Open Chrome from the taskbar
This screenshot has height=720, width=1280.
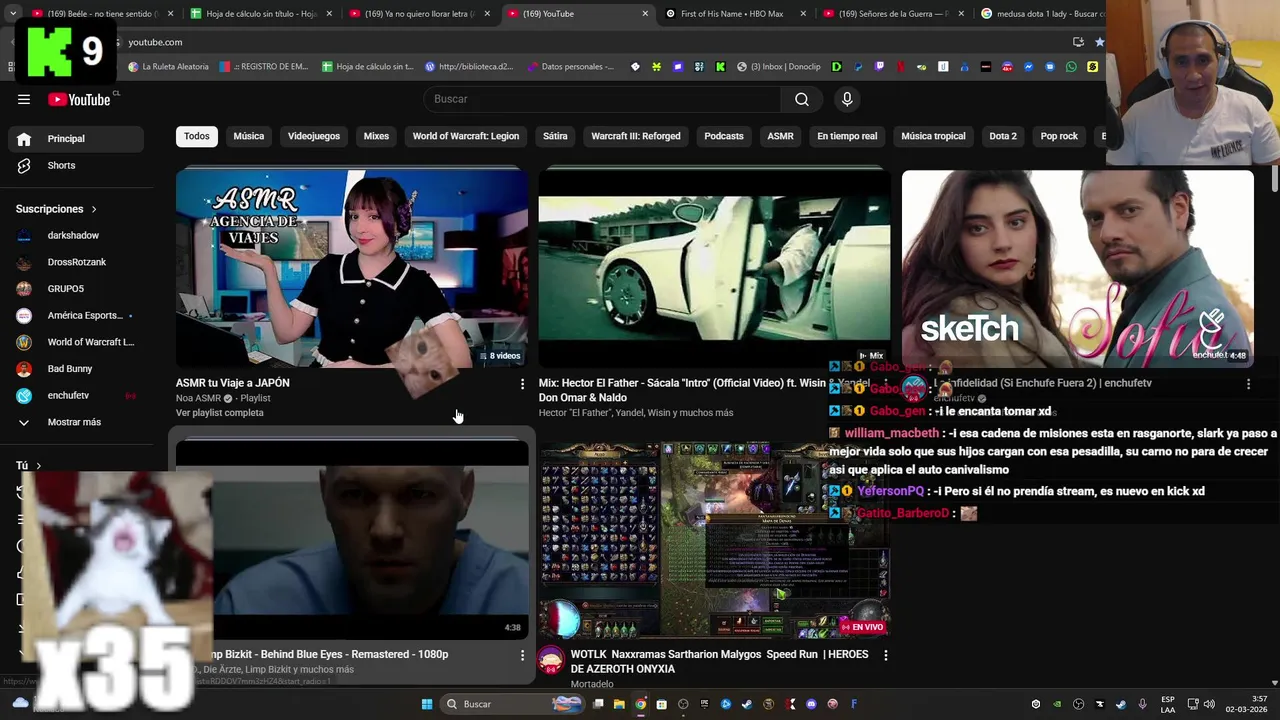[x=641, y=704]
